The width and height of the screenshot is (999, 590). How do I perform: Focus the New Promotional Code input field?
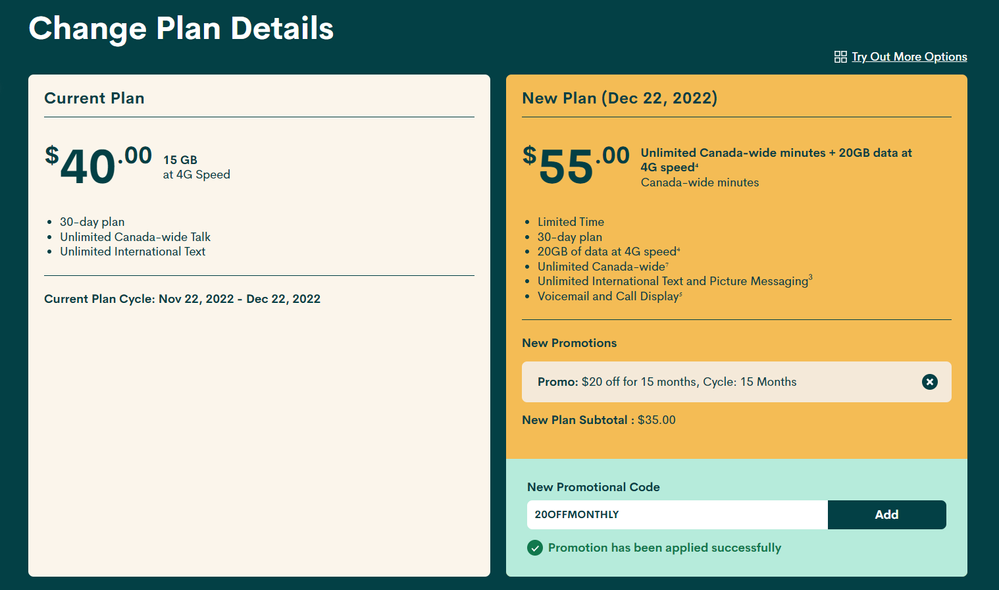(677, 515)
